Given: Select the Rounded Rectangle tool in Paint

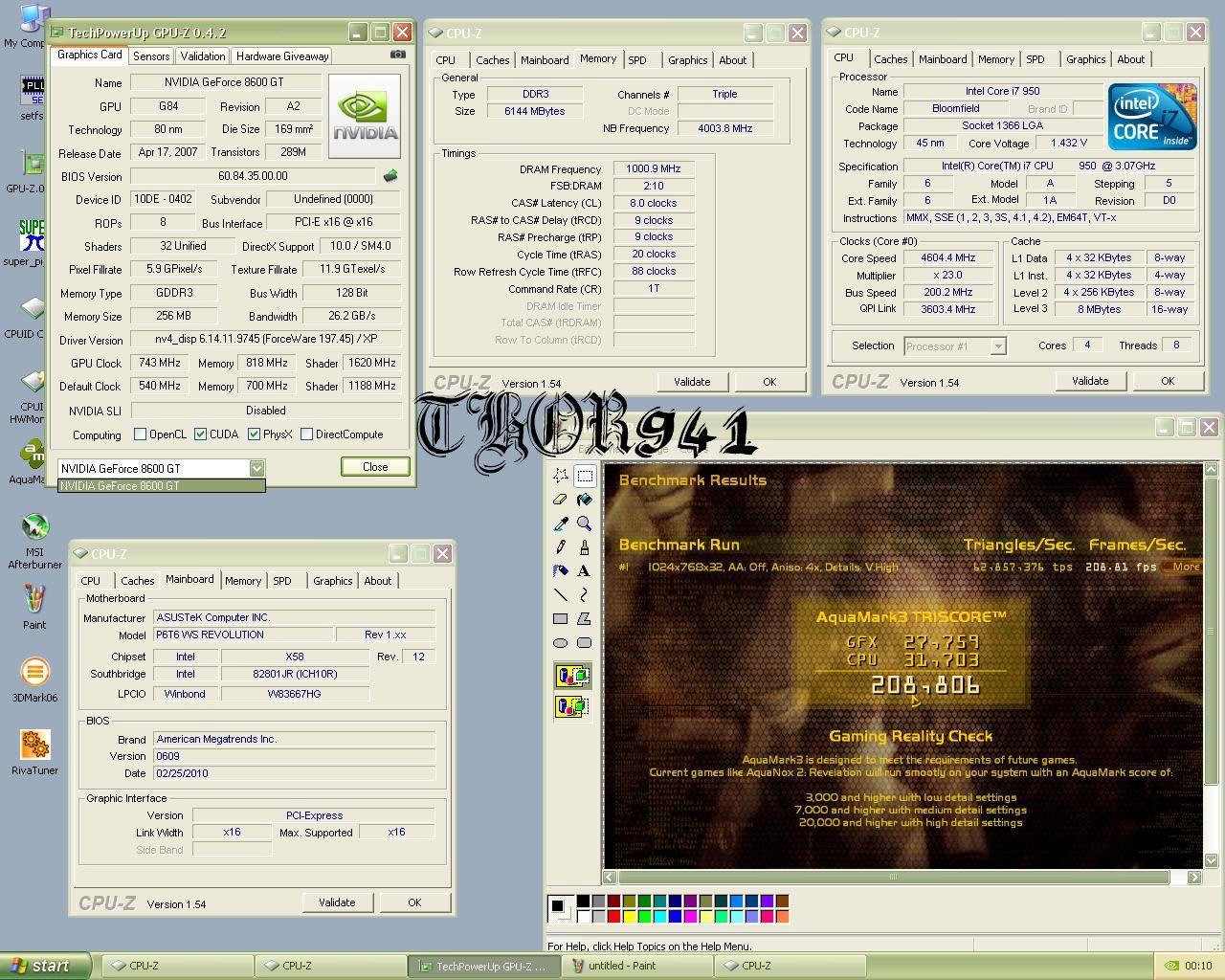Looking at the screenshot, I should pyautogui.click(x=585, y=643).
